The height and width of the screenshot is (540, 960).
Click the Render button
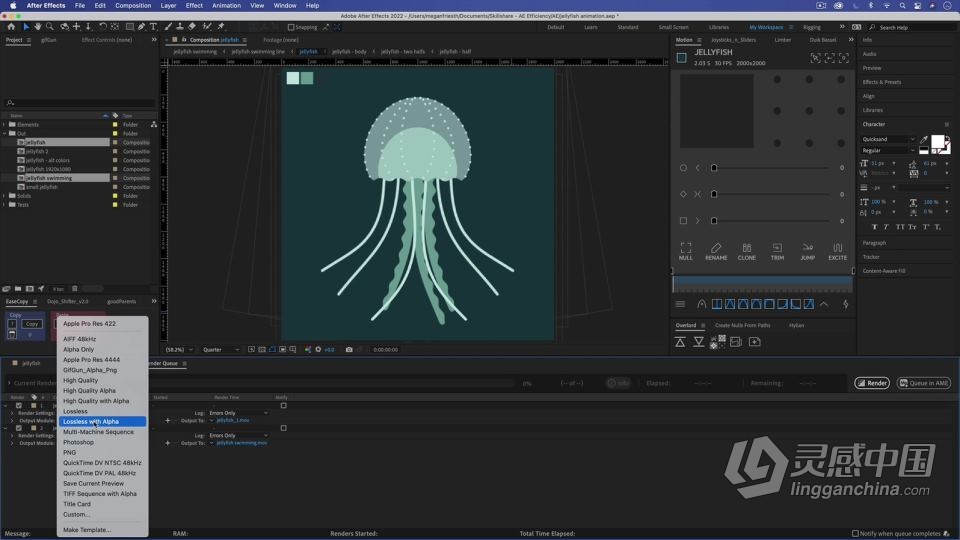pos(872,383)
